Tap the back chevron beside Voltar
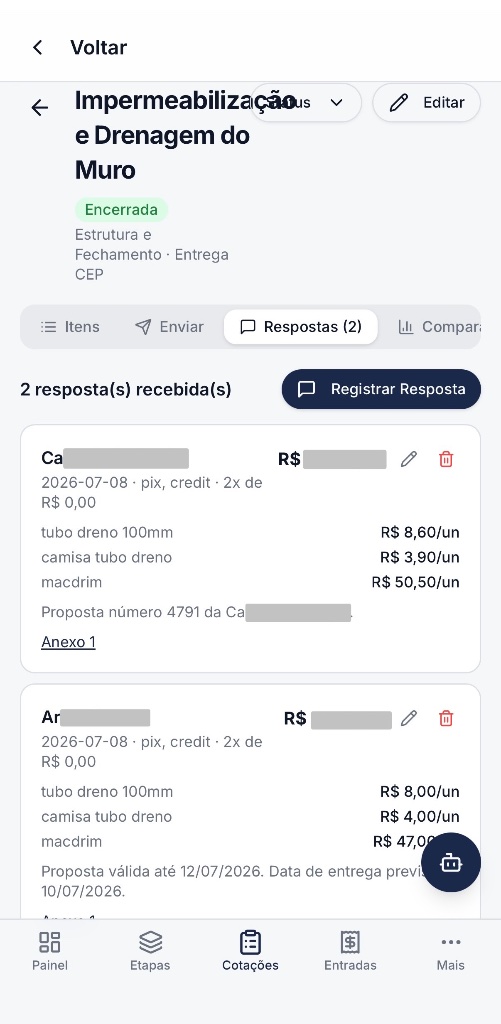The image size is (501, 1024). tap(38, 47)
